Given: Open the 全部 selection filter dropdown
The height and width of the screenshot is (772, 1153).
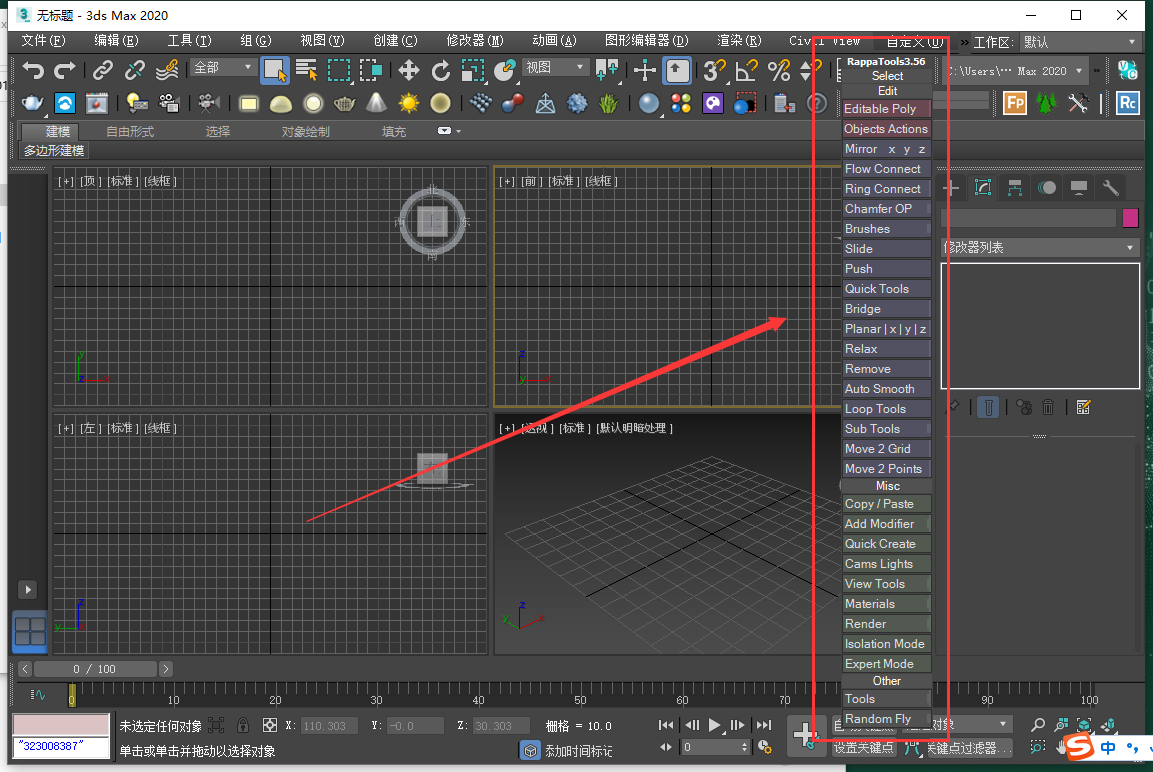Looking at the screenshot, I should click(222, 68).
